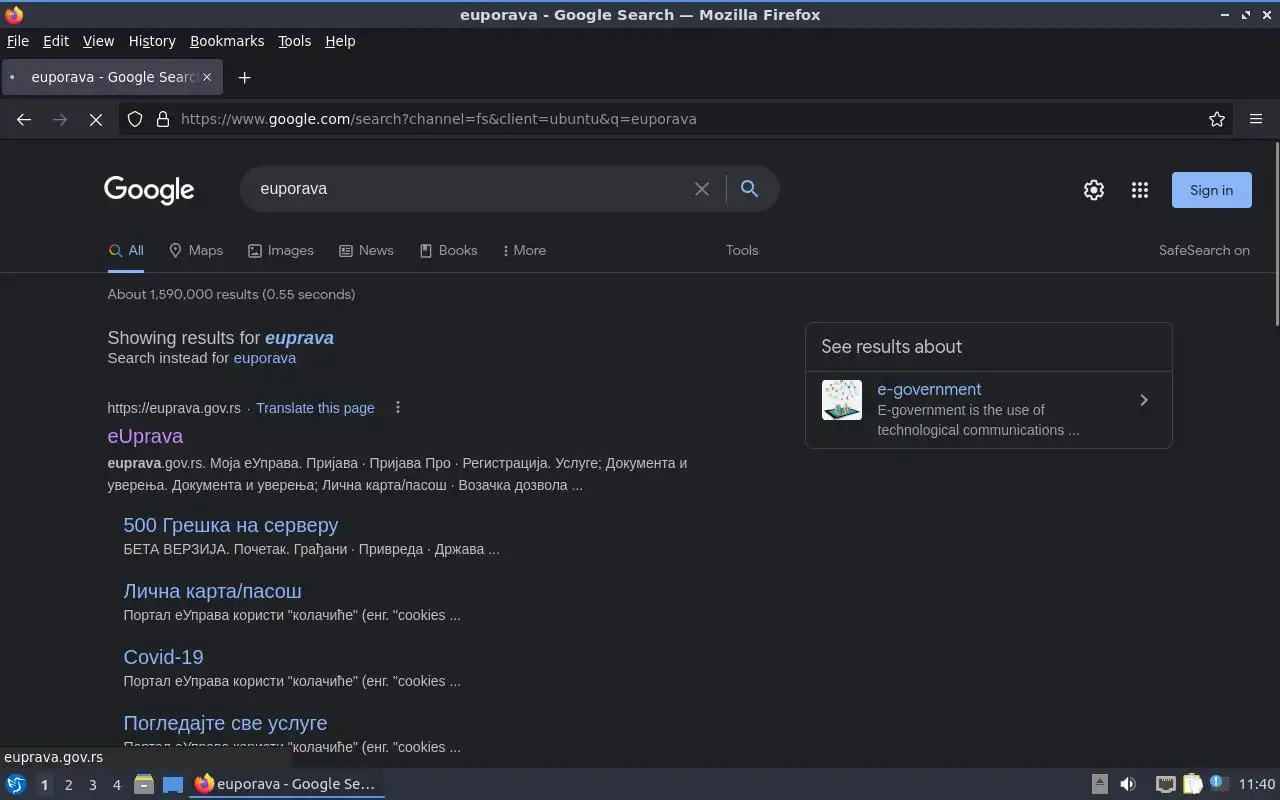Screen dimensions: 1280x800
Task: Close the euporava Google Search tab
Action: point(207,77)
